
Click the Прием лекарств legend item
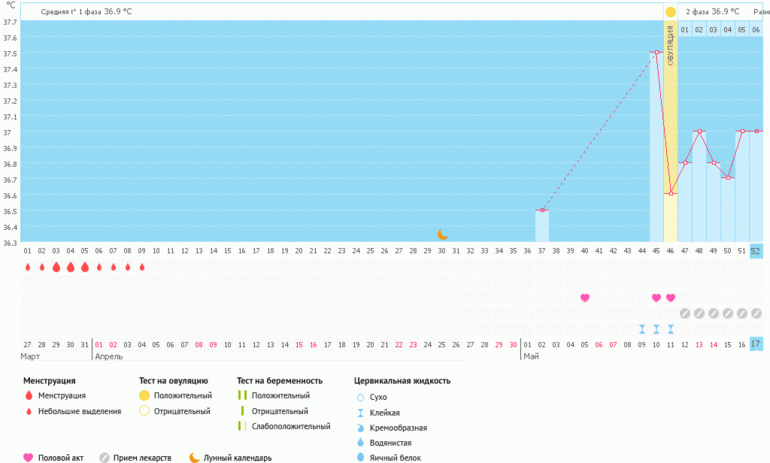click(x=134, y=458)
